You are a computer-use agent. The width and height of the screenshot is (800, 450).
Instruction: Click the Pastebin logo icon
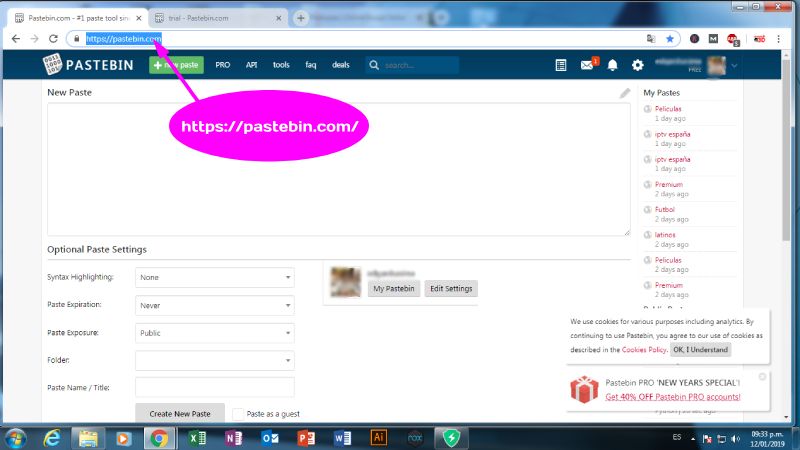52,64
